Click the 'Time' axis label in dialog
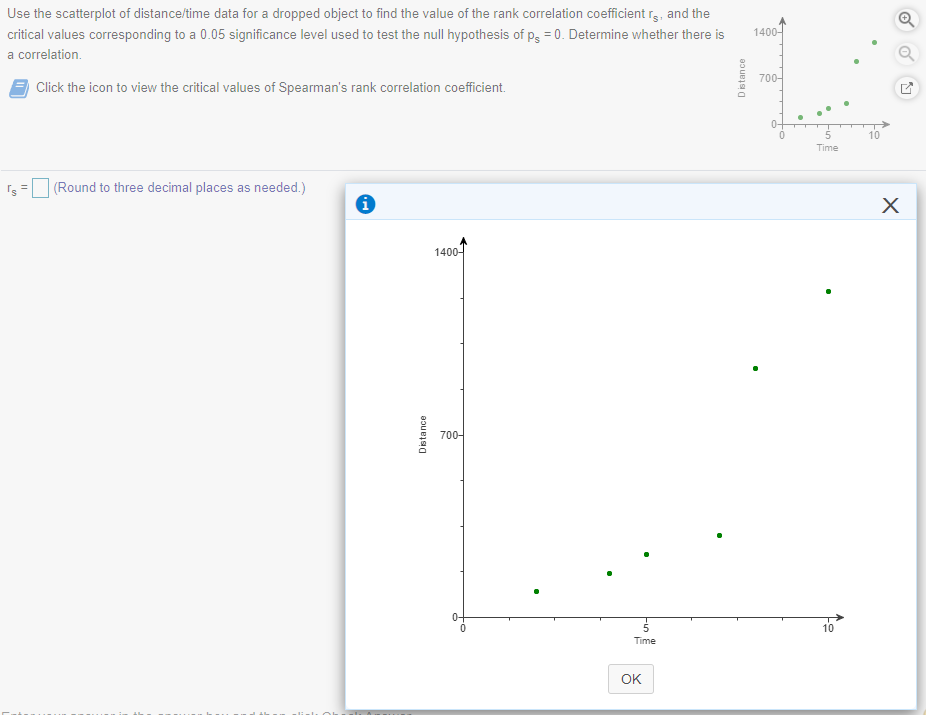Viewport: 926px width, 715px height. coord(644,641)
